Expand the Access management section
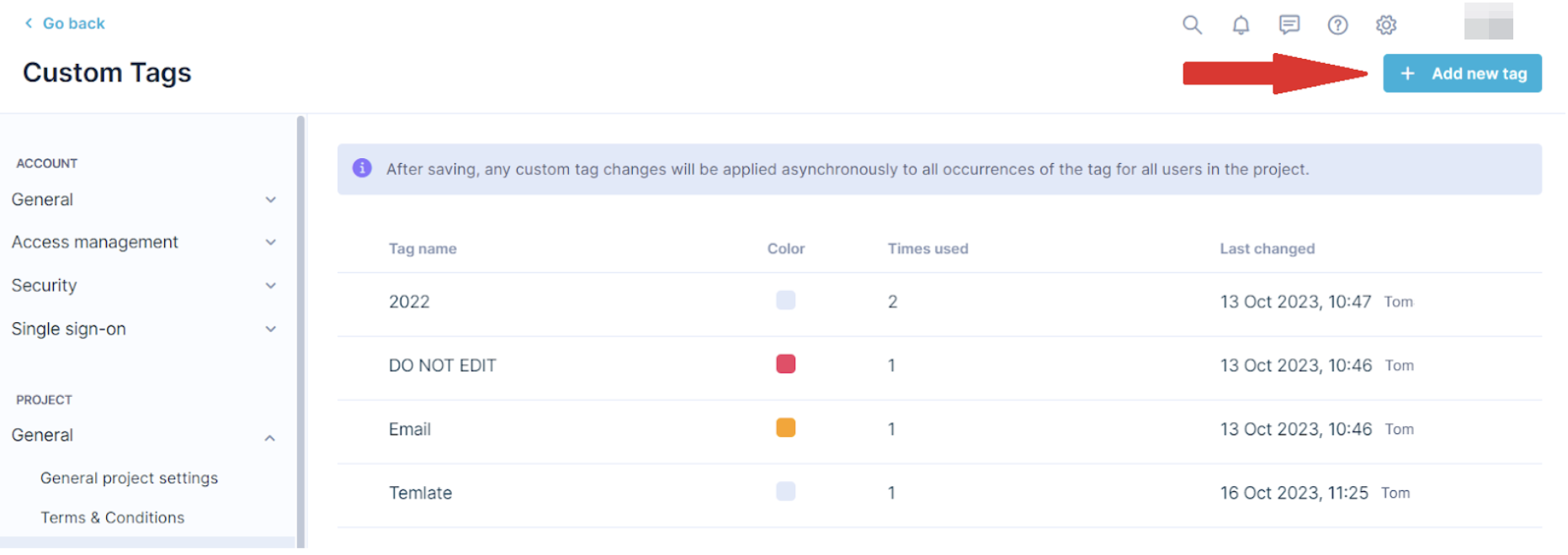The width and height of the screenshot is (1568, 555). coord(270,242)
